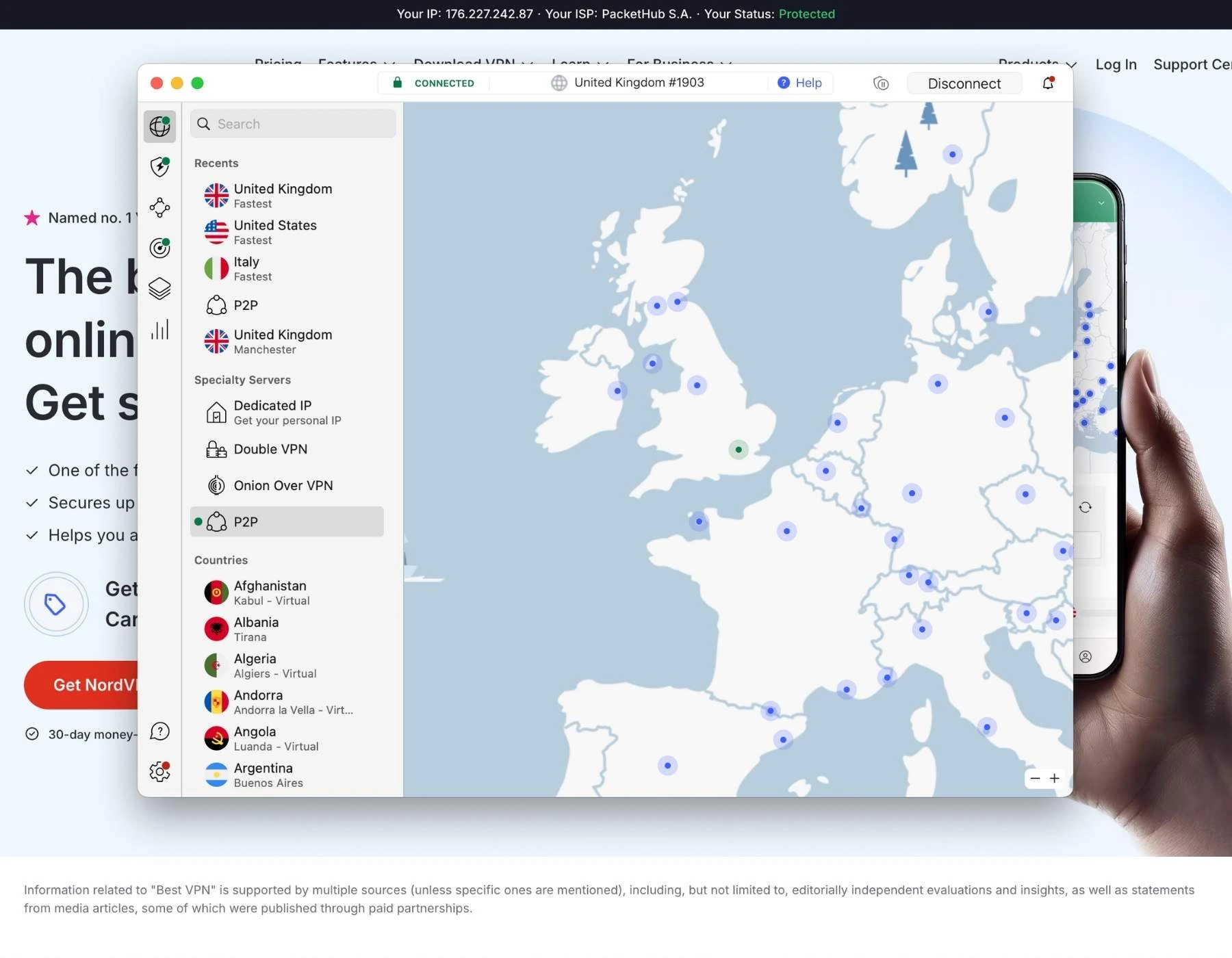Click the Search servers input field
Viewport: 1232px width, 958px height.
click(x=293, y=124)
